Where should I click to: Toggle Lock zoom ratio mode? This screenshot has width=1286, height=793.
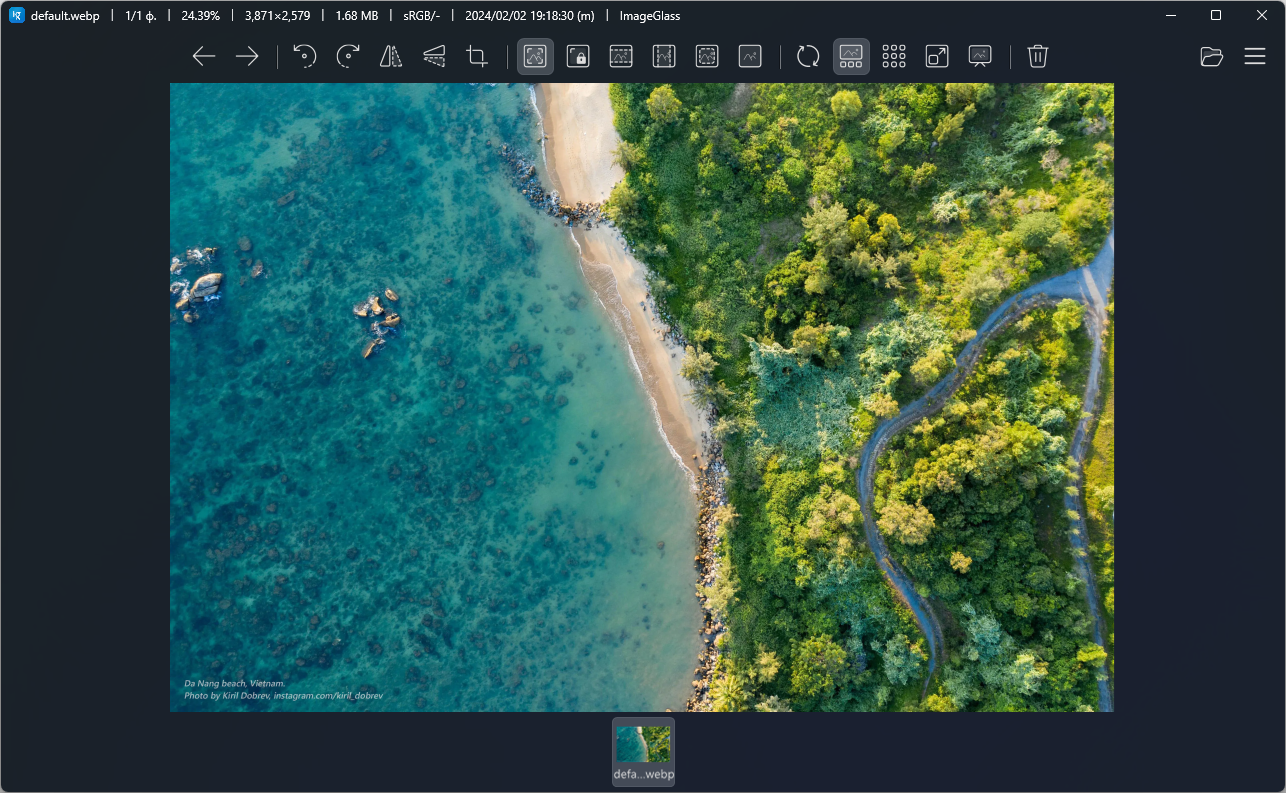pyautogui.click(x=578, y=57)
